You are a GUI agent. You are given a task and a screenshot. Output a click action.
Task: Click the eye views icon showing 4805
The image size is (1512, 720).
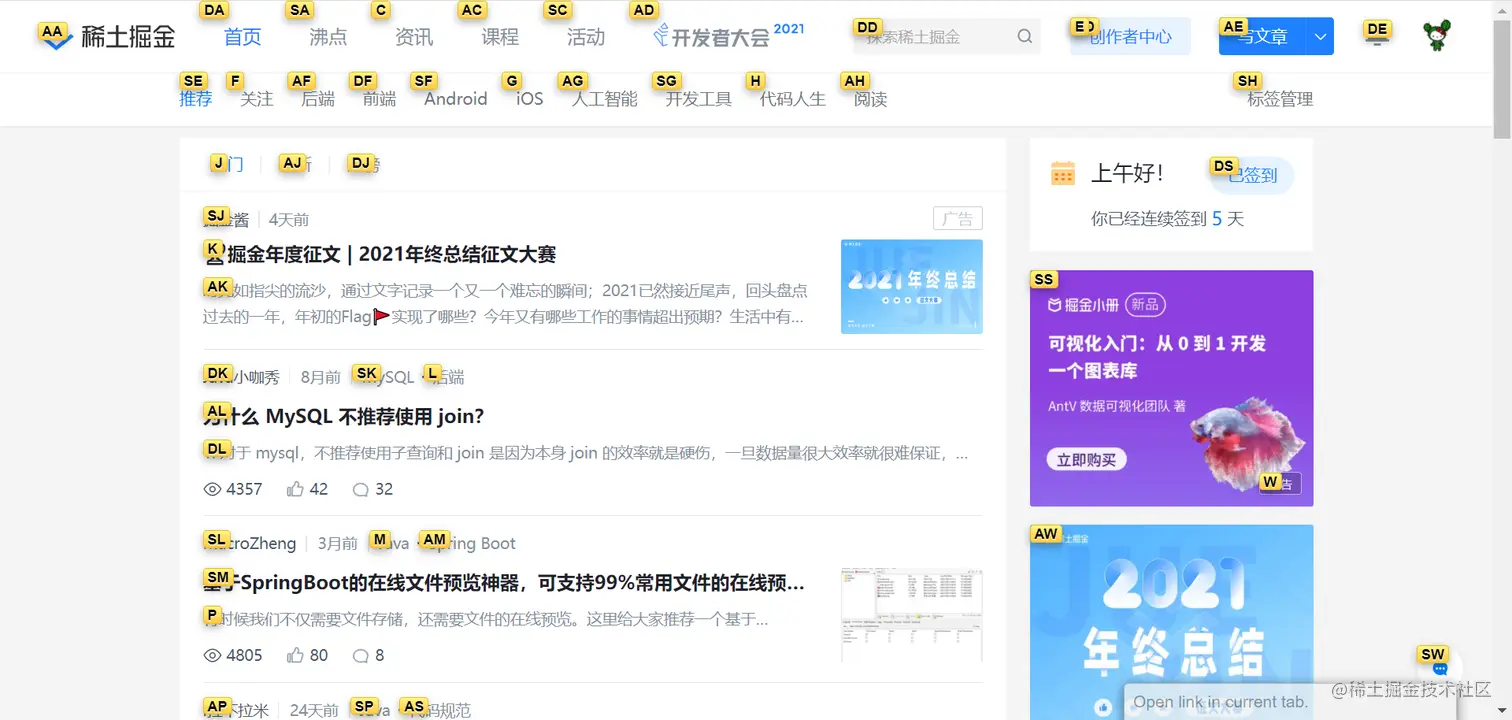[x=212, y=655]
